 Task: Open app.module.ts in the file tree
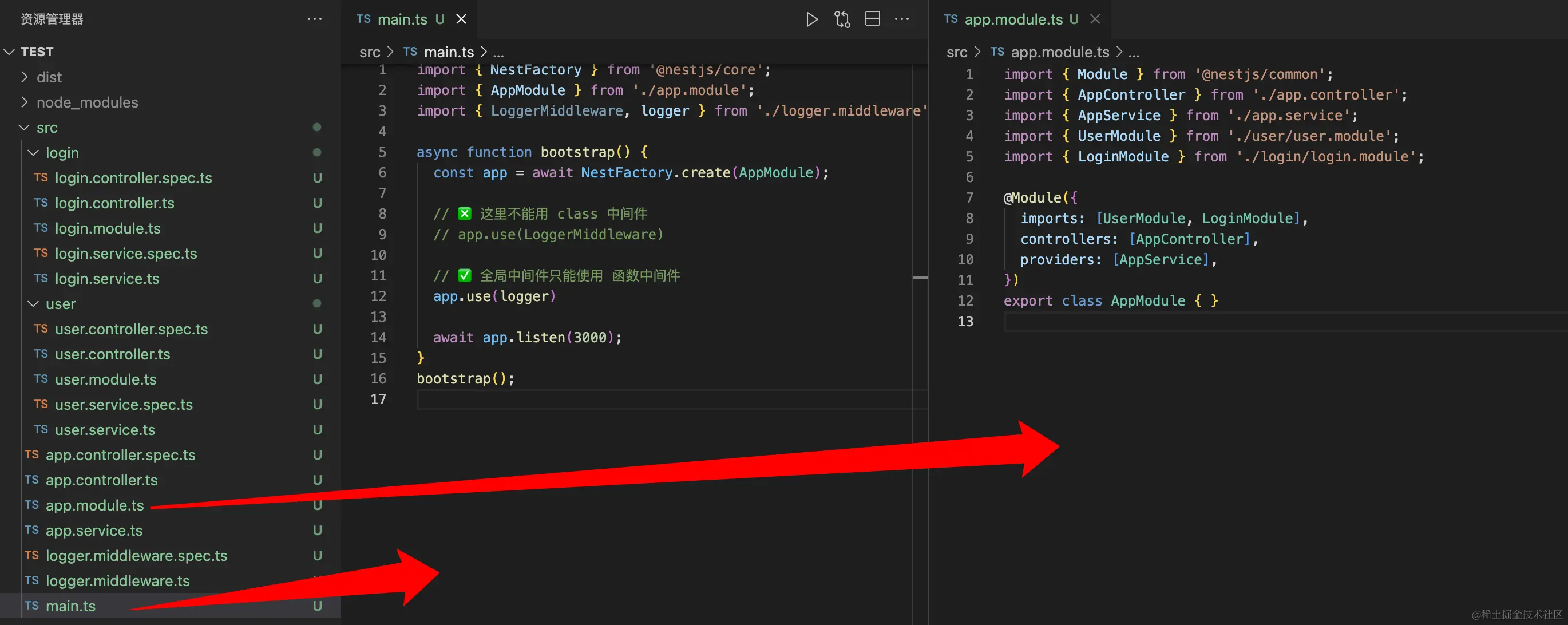click(94, 505)
